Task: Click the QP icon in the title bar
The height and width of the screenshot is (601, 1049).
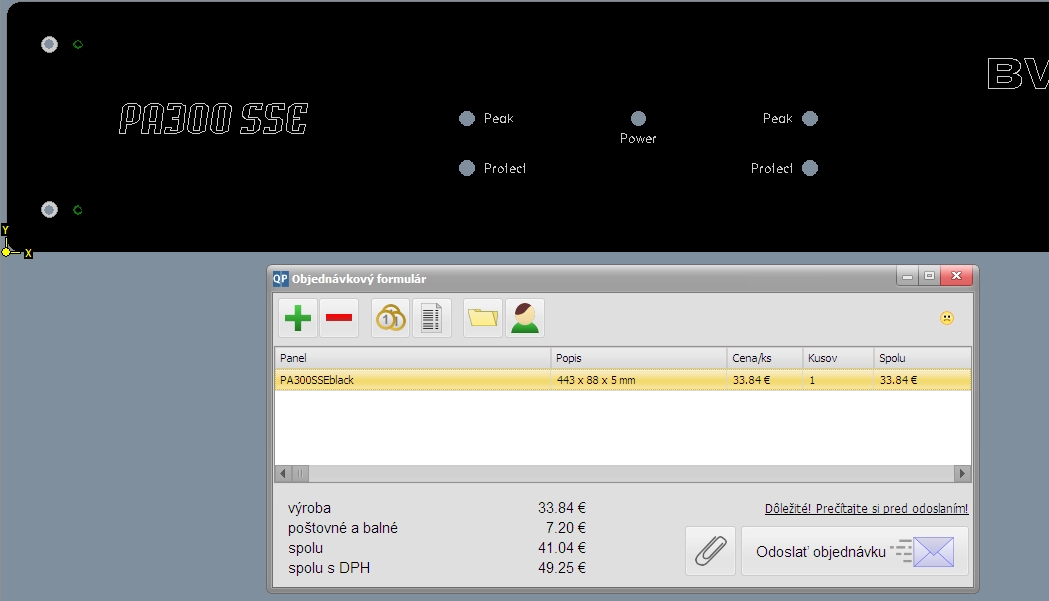Action: coord(280,278)
